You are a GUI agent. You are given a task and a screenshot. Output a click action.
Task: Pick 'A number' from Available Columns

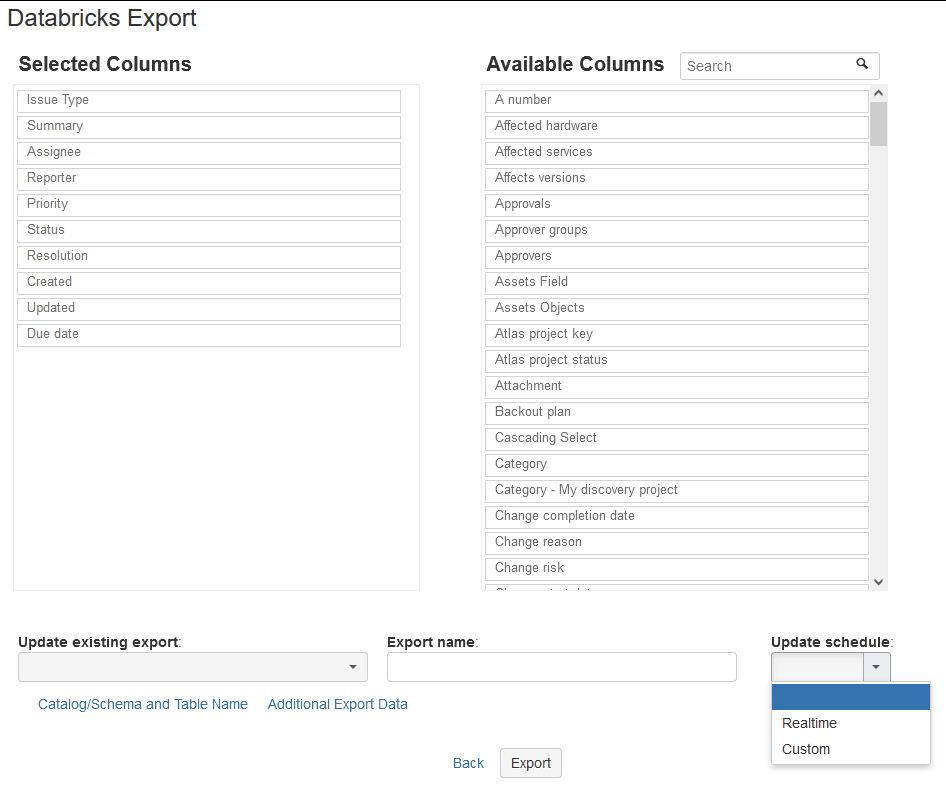677,101
